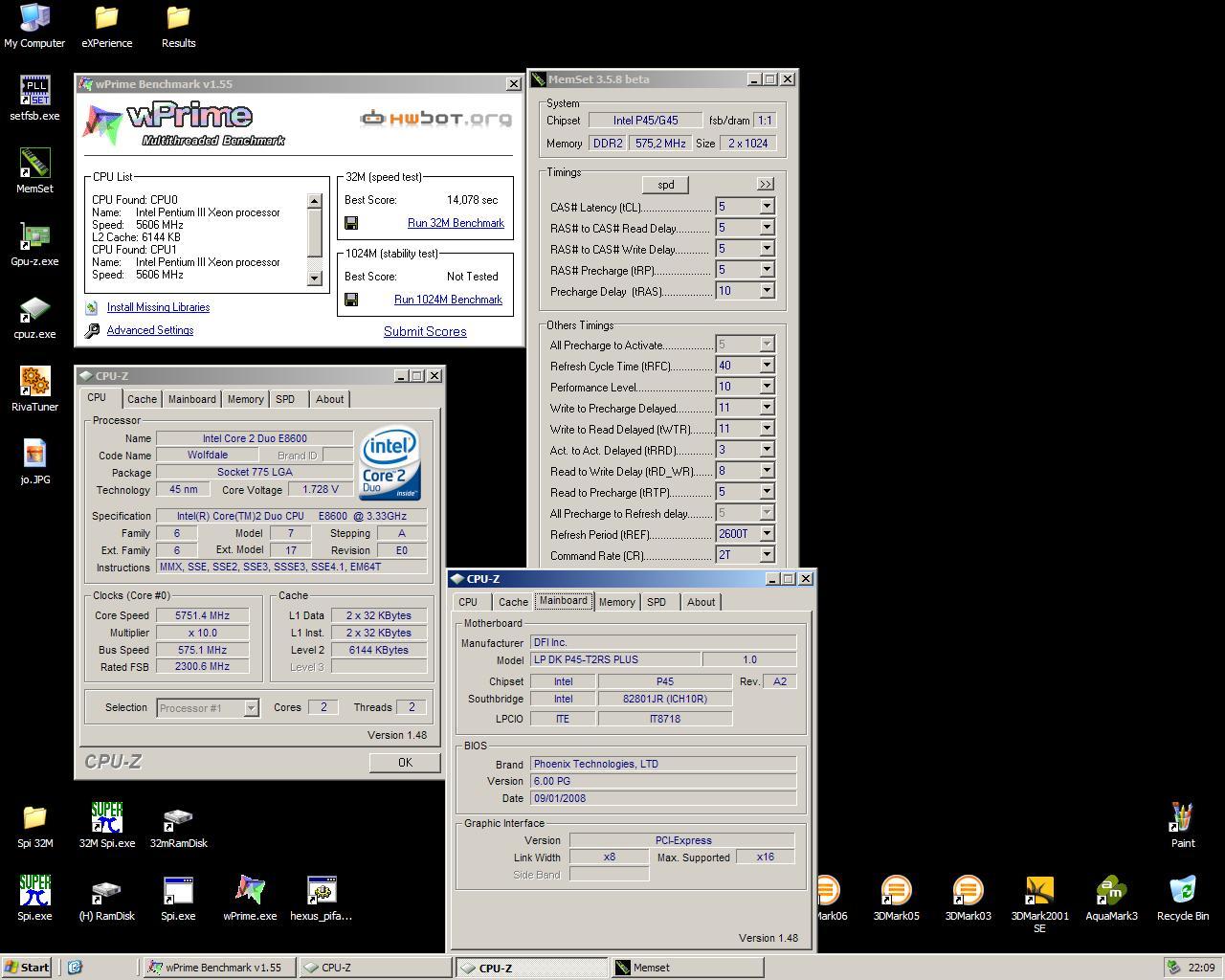The width and height of the screenshot is (1225, 980).
Task: Open the Command Rate (CR) dropdown
Action: click(767, 555)
